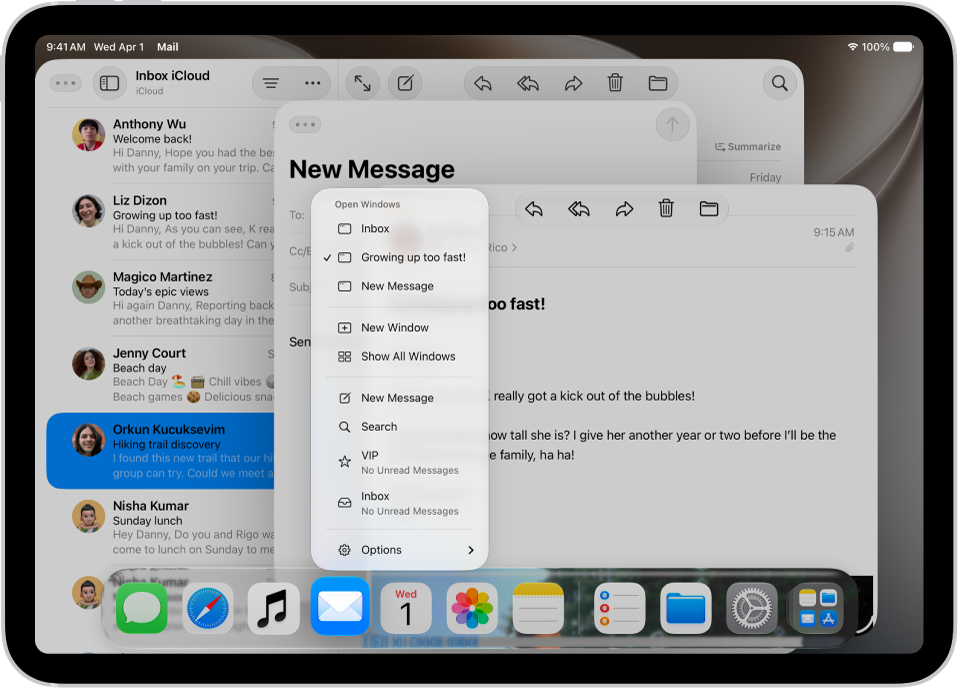
Task: Open Anthony Wu's Welcome back! email
Action: 162,146
